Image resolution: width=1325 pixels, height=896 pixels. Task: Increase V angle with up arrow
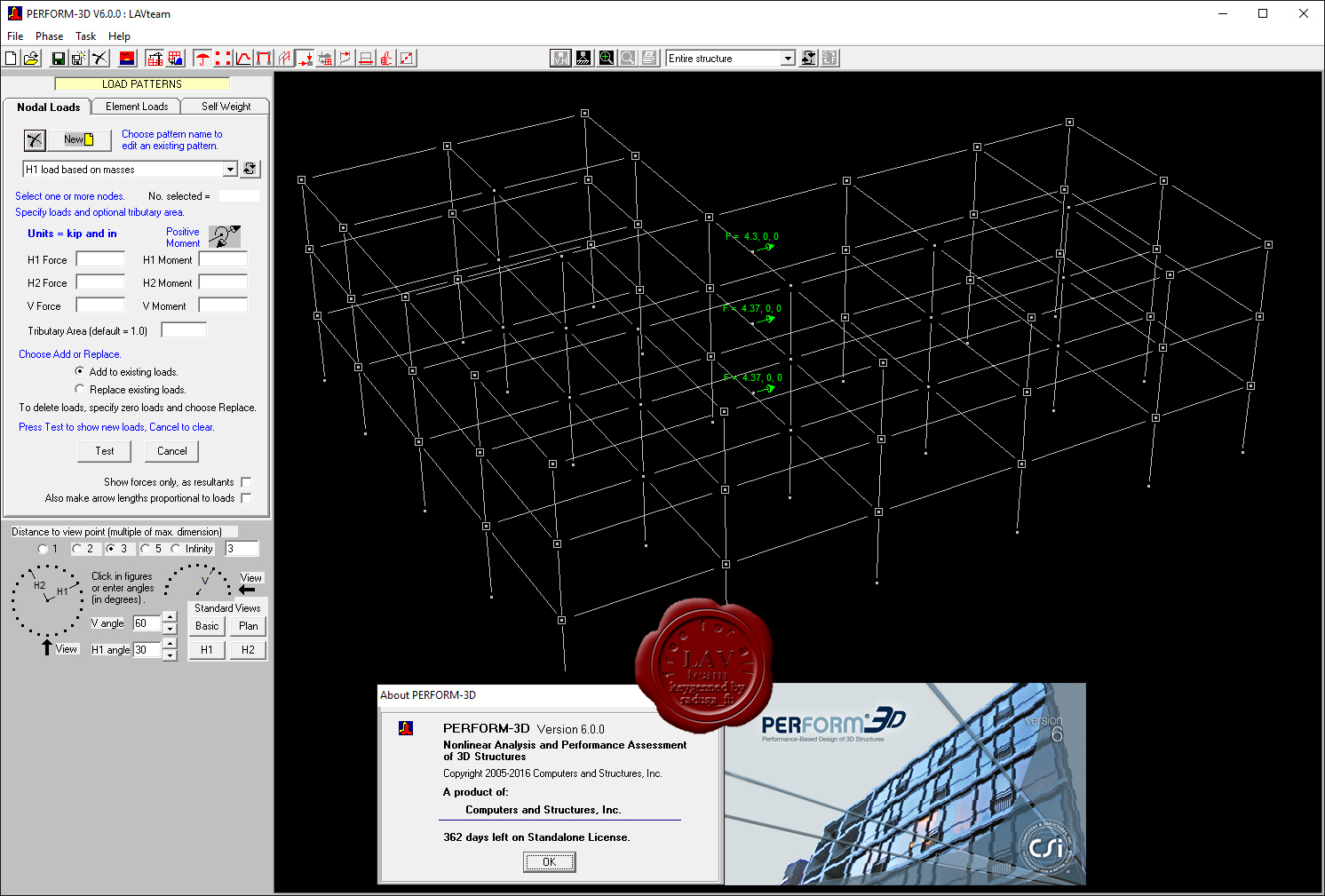point(170,617)
